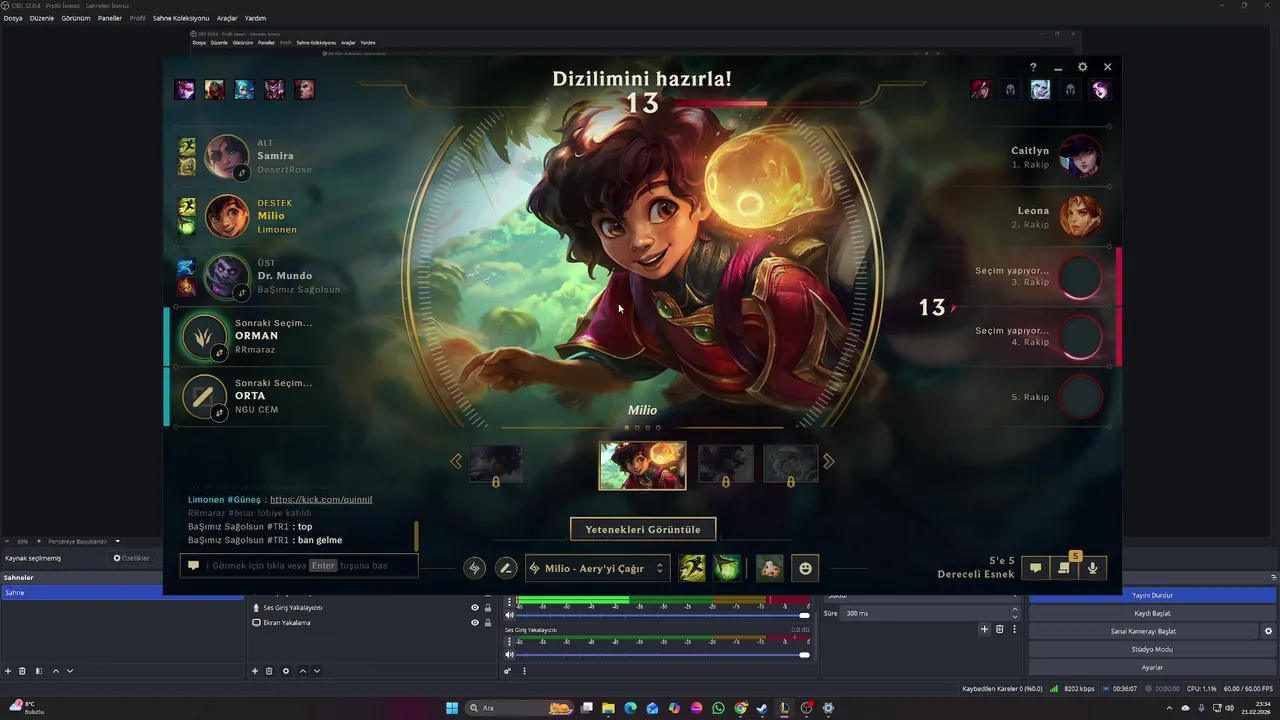This screenshot has width=1280, height=720.
Task: Open the Sahne Koleksiyonu menu
Action: [181, 18]
